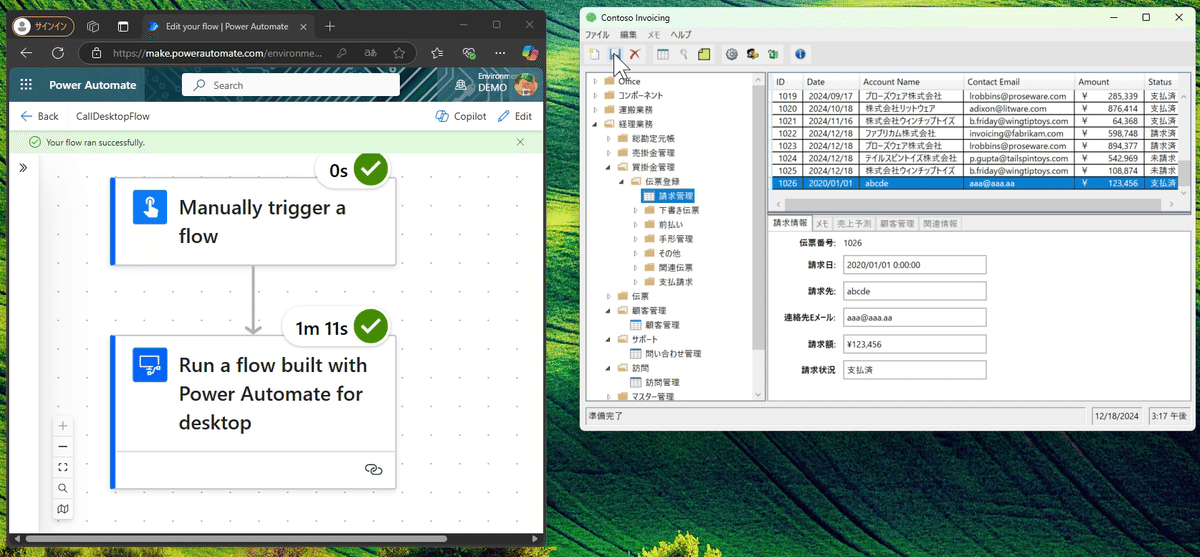The width and height of the screenshot is (1200, 557).
Task: Click the サインイン sign-in button in Edge
Action: 42,26
